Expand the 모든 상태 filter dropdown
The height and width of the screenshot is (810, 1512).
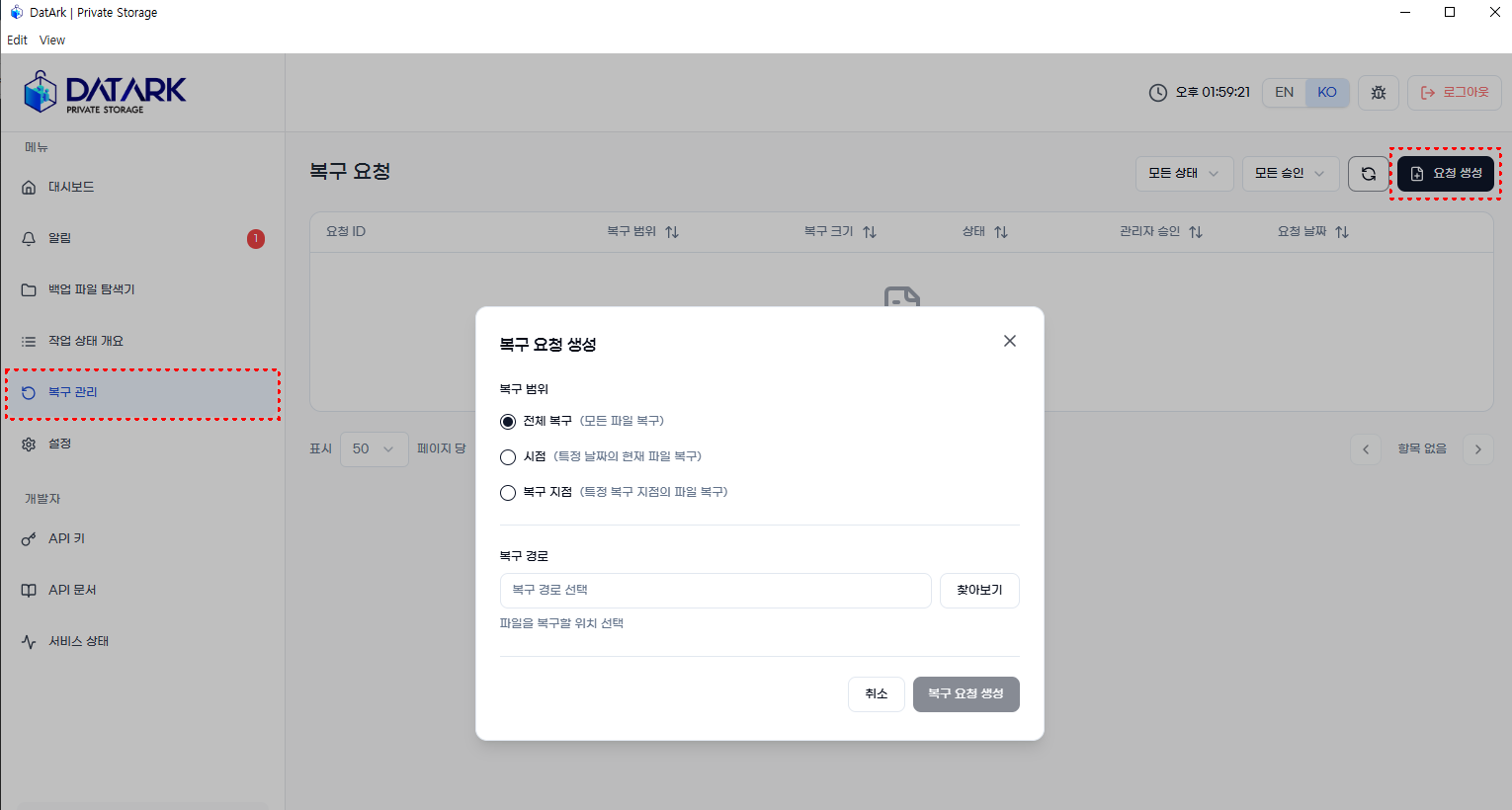pos(1184,174)
